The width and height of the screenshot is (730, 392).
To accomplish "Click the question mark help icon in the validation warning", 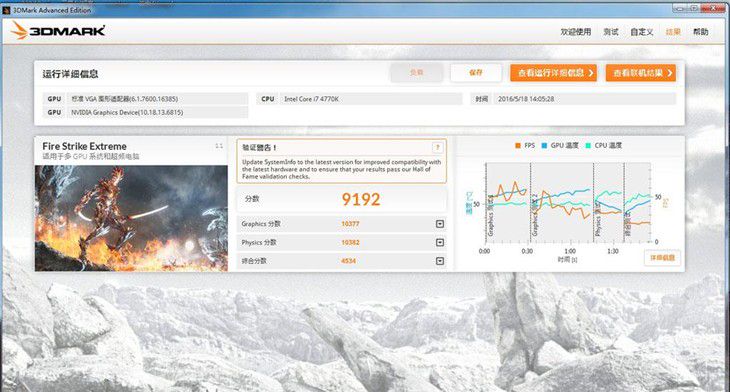I will (437, 148).
